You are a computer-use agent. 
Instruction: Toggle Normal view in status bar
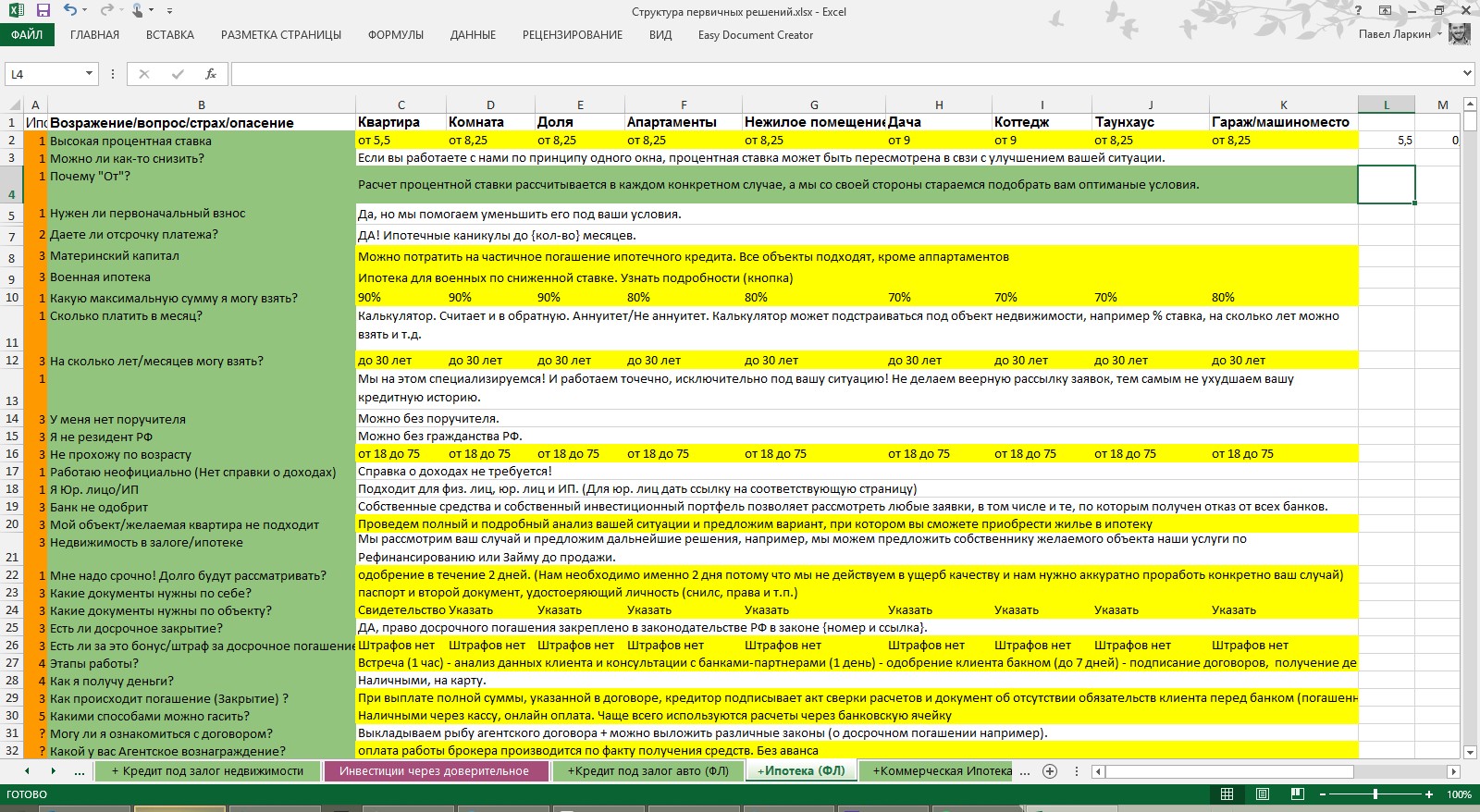(x=1227, y=794)
